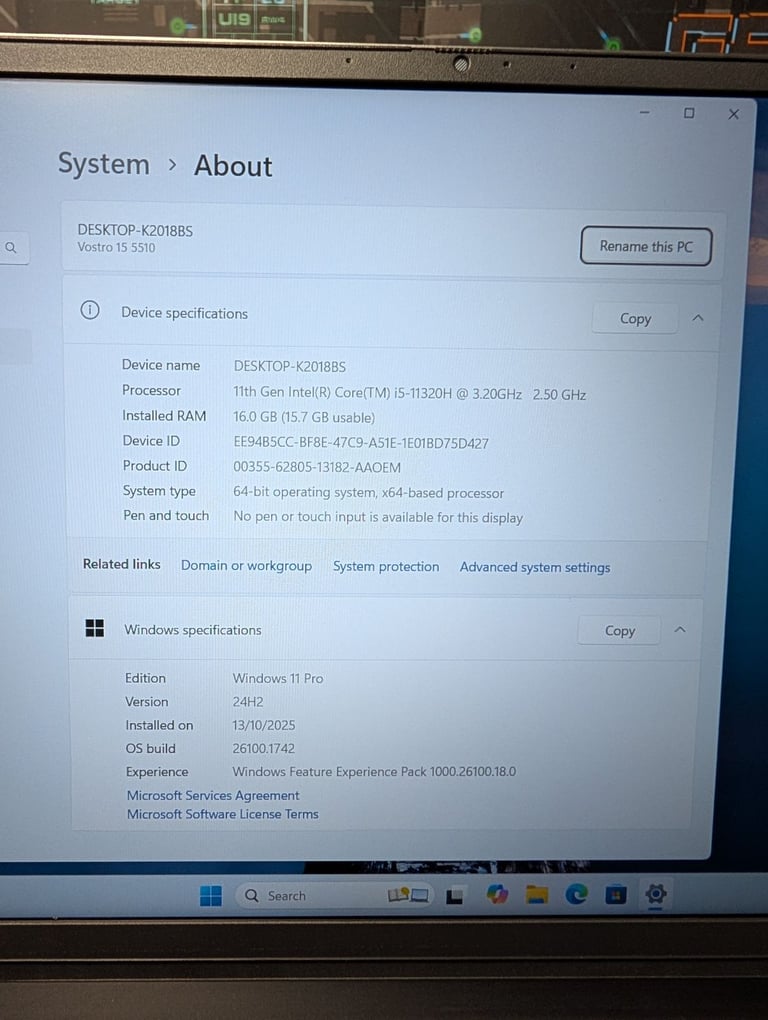Open Domain or workgroup link
The width and height of the screenshot is (768, 1020).
(x=246, y=565)
